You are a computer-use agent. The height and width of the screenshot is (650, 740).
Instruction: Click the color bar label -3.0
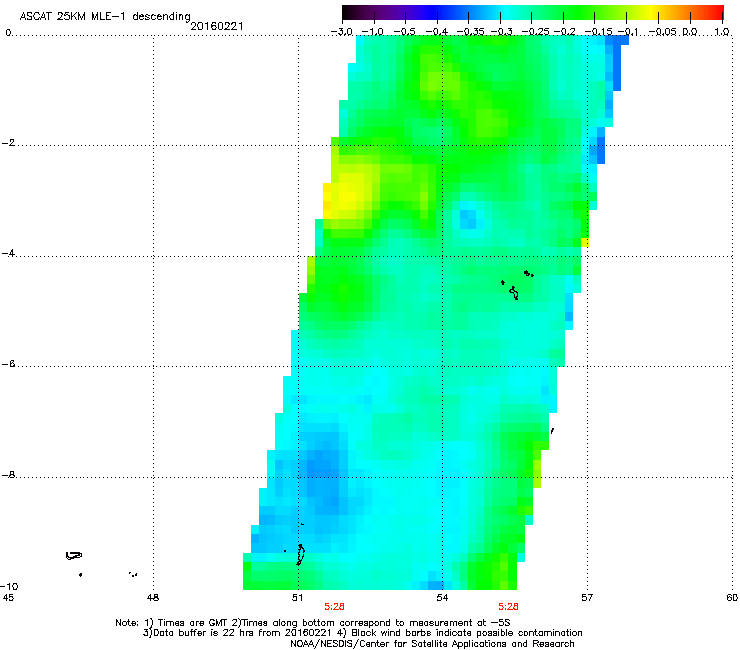click(342, 32)
